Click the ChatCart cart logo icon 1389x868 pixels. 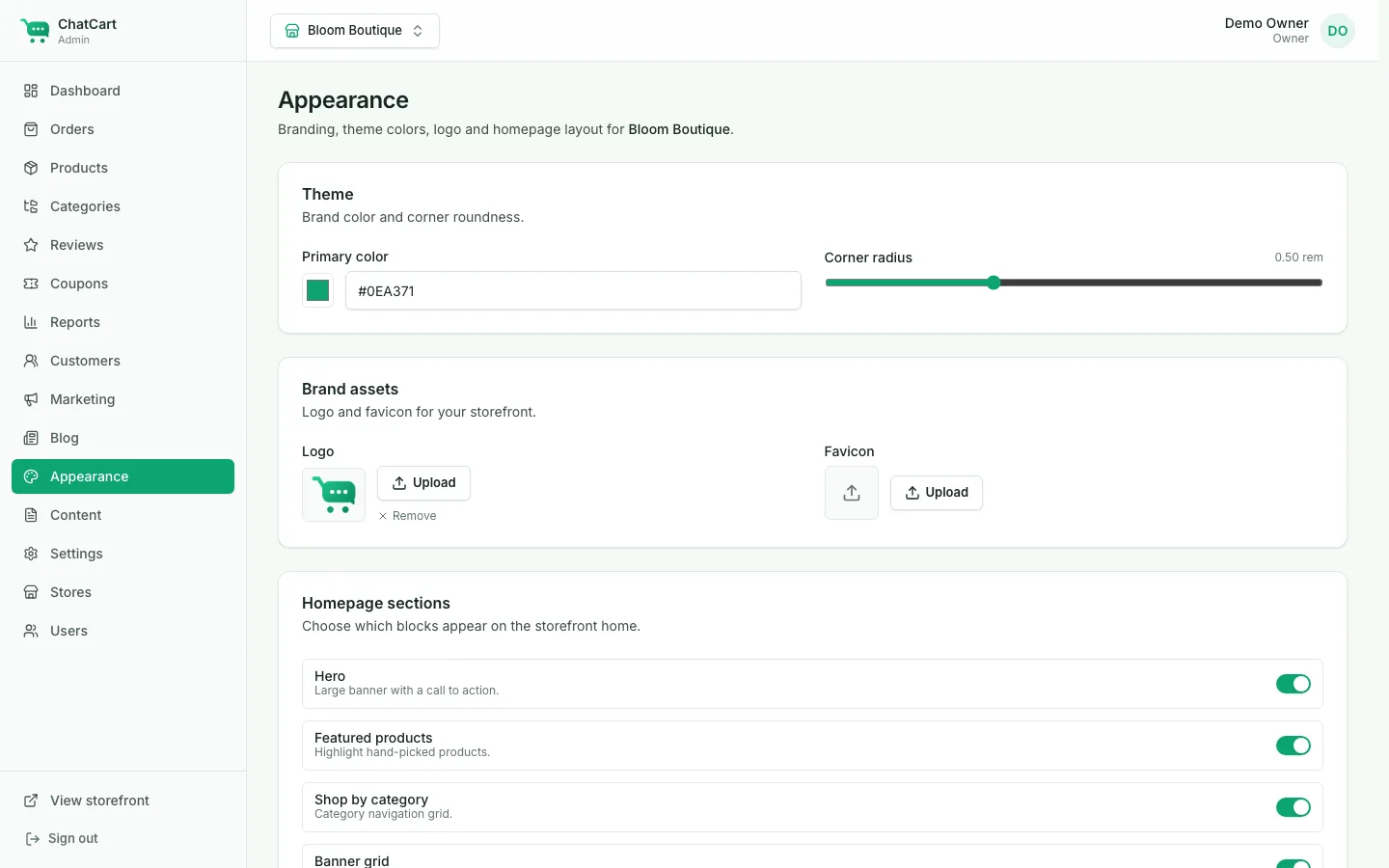(35, 31)
